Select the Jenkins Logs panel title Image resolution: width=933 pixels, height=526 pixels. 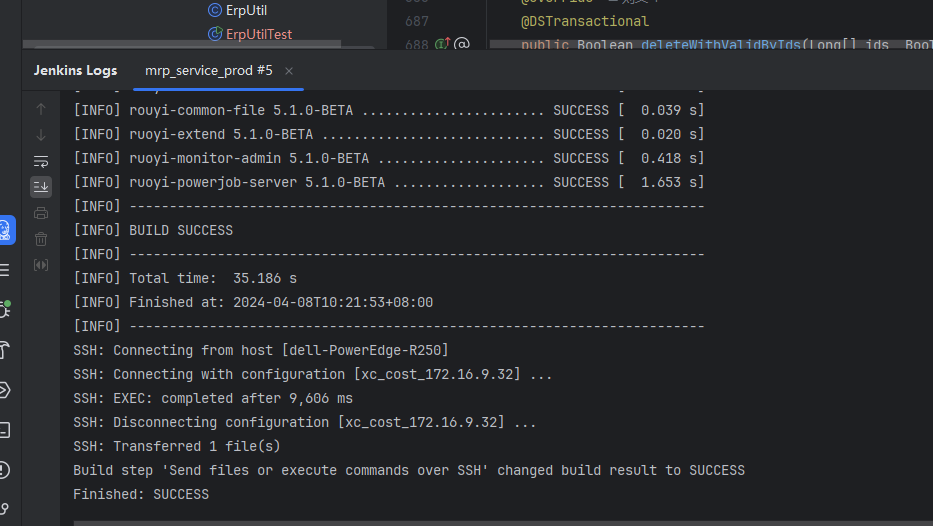(x=75, y=71)
